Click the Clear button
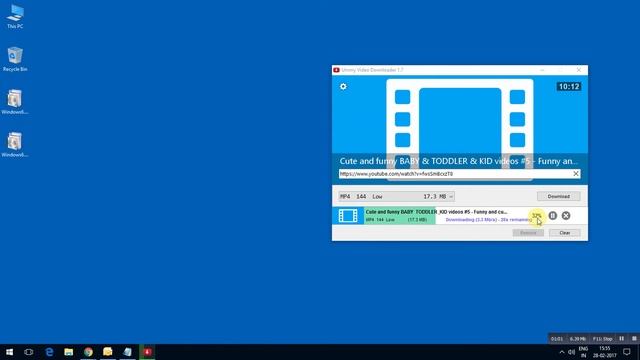The width and height of the screenshot is (640, 360). point(564,233)
